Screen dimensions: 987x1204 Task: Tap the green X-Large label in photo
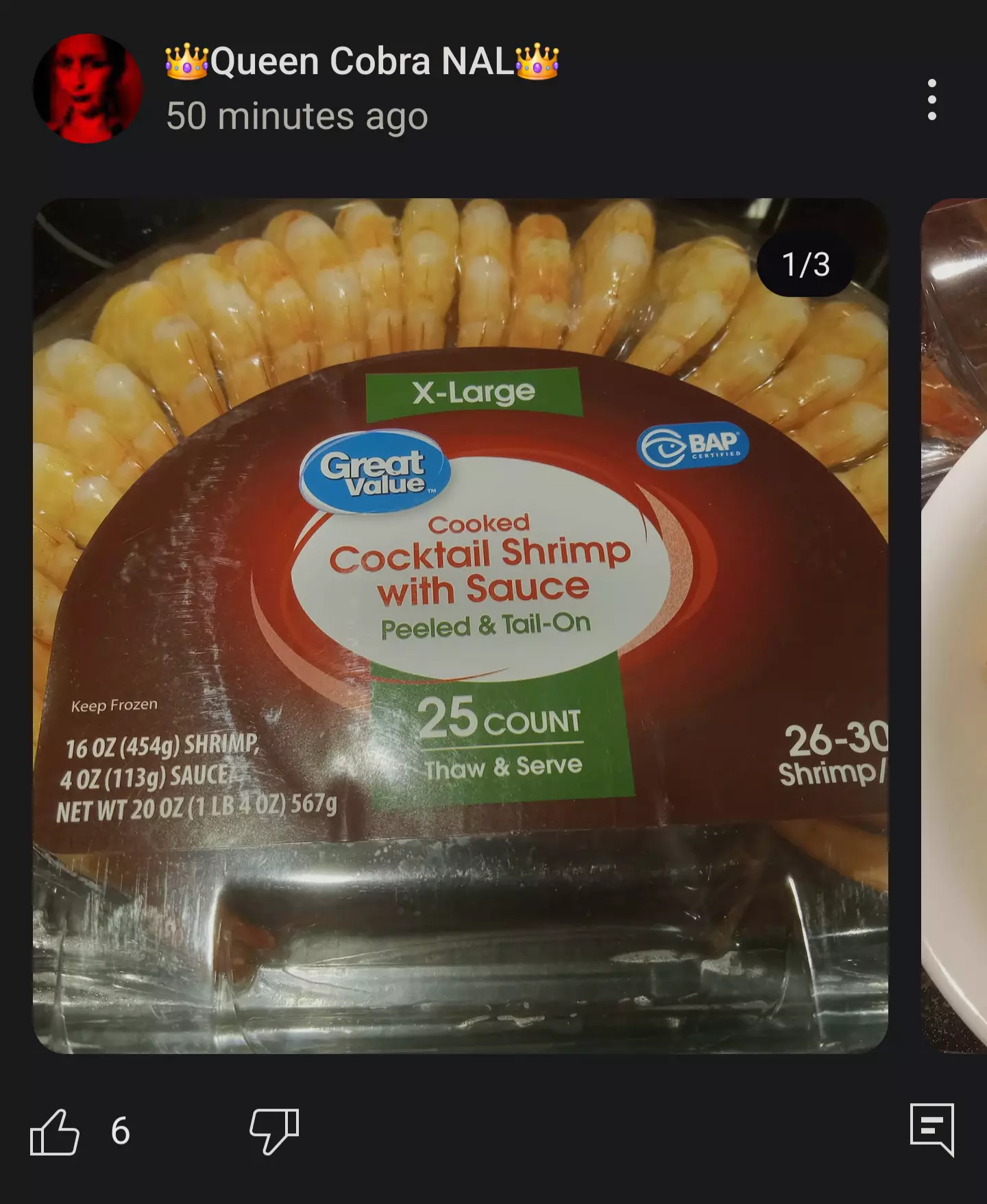[x=474, y=393]
